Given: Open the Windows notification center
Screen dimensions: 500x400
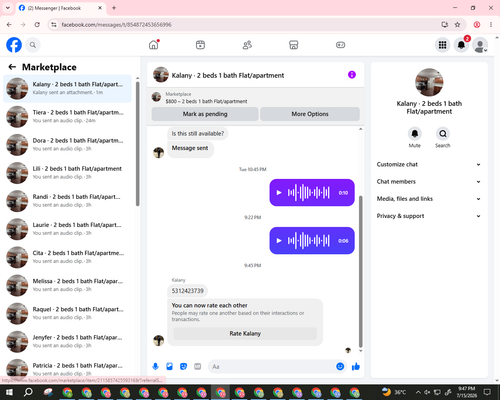Looking at the screenshot, I should 487,392.
